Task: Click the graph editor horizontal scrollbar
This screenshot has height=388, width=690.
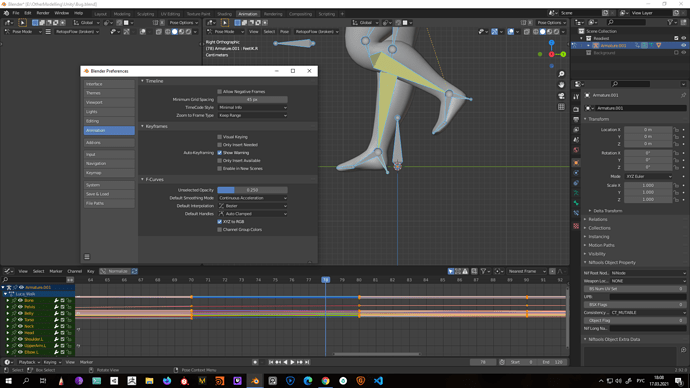Action: [376, 354]
